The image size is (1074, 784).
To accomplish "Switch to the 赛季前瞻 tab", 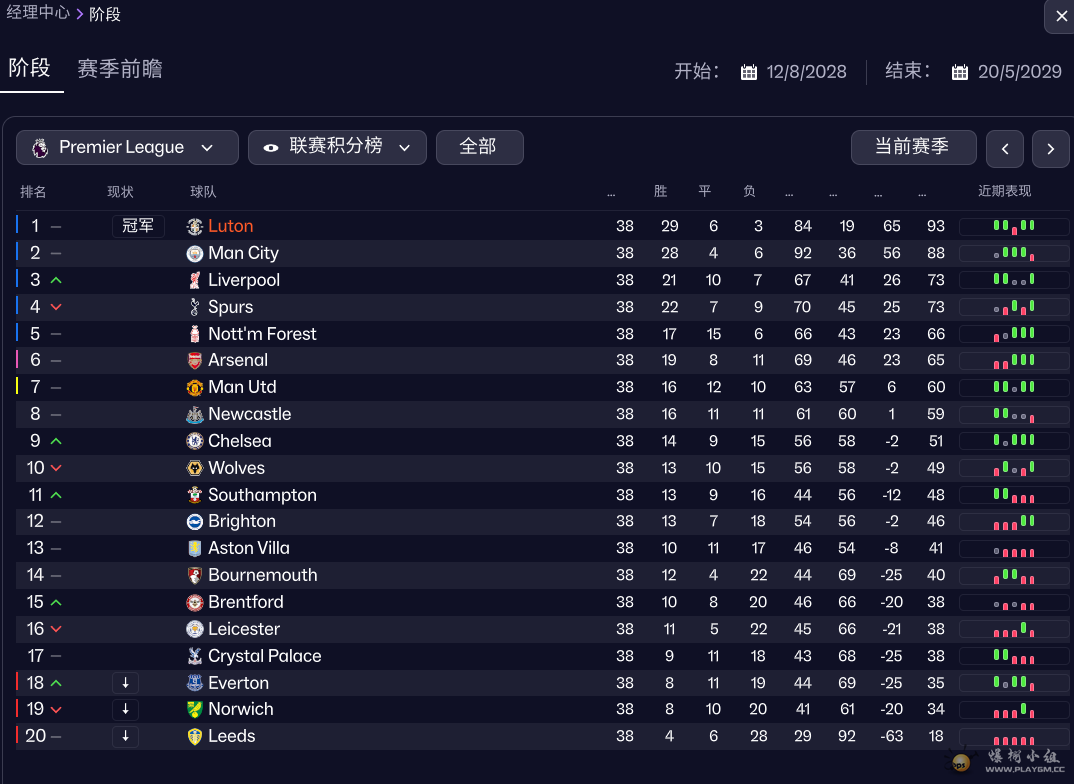I will (120, 69).
